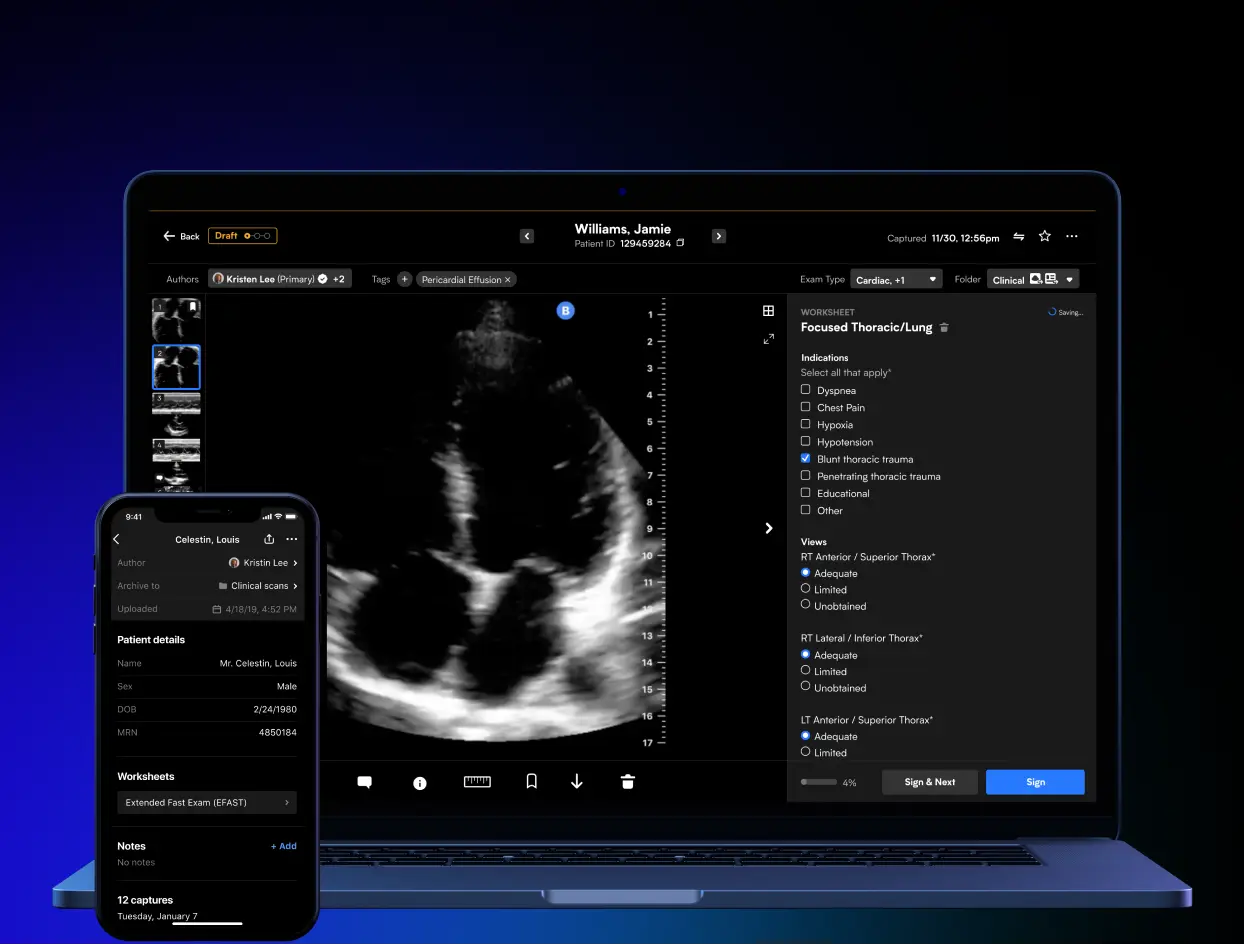The image size is (1245, 945).
Task: Bookmark the current ultrasound capture
Action: [532, 782]
